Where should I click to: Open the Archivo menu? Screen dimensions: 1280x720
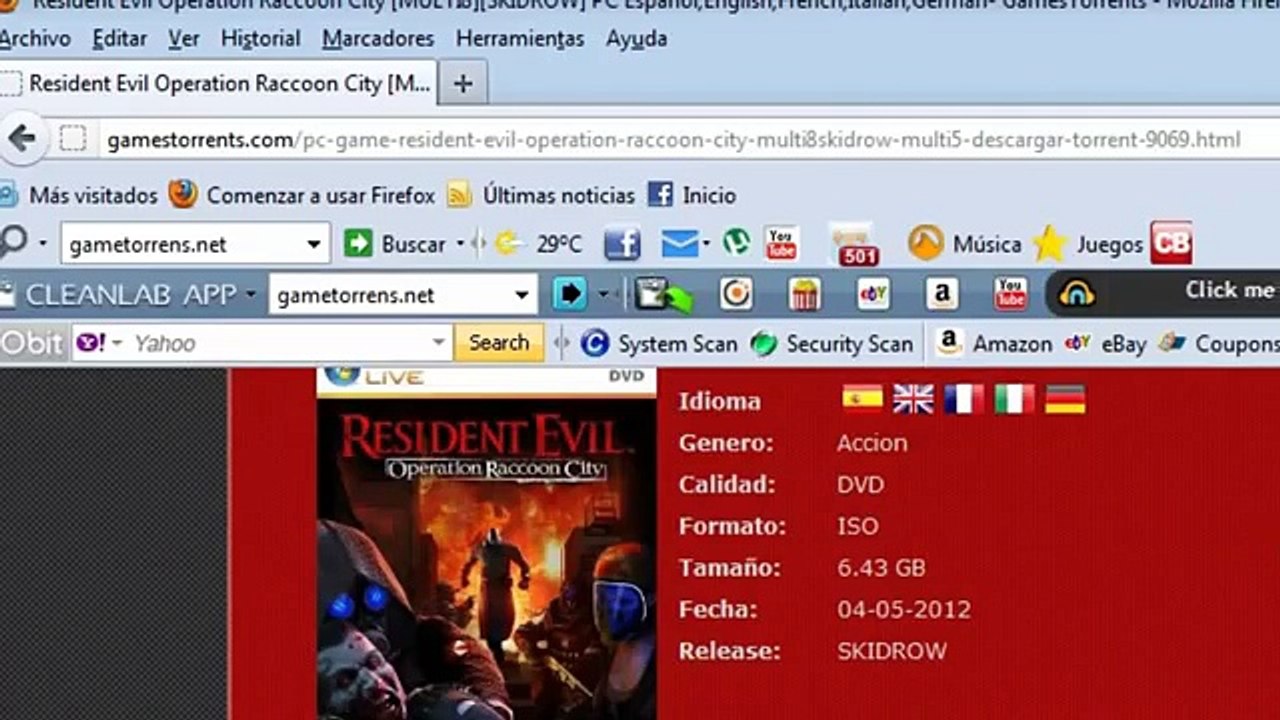(35, 39)
